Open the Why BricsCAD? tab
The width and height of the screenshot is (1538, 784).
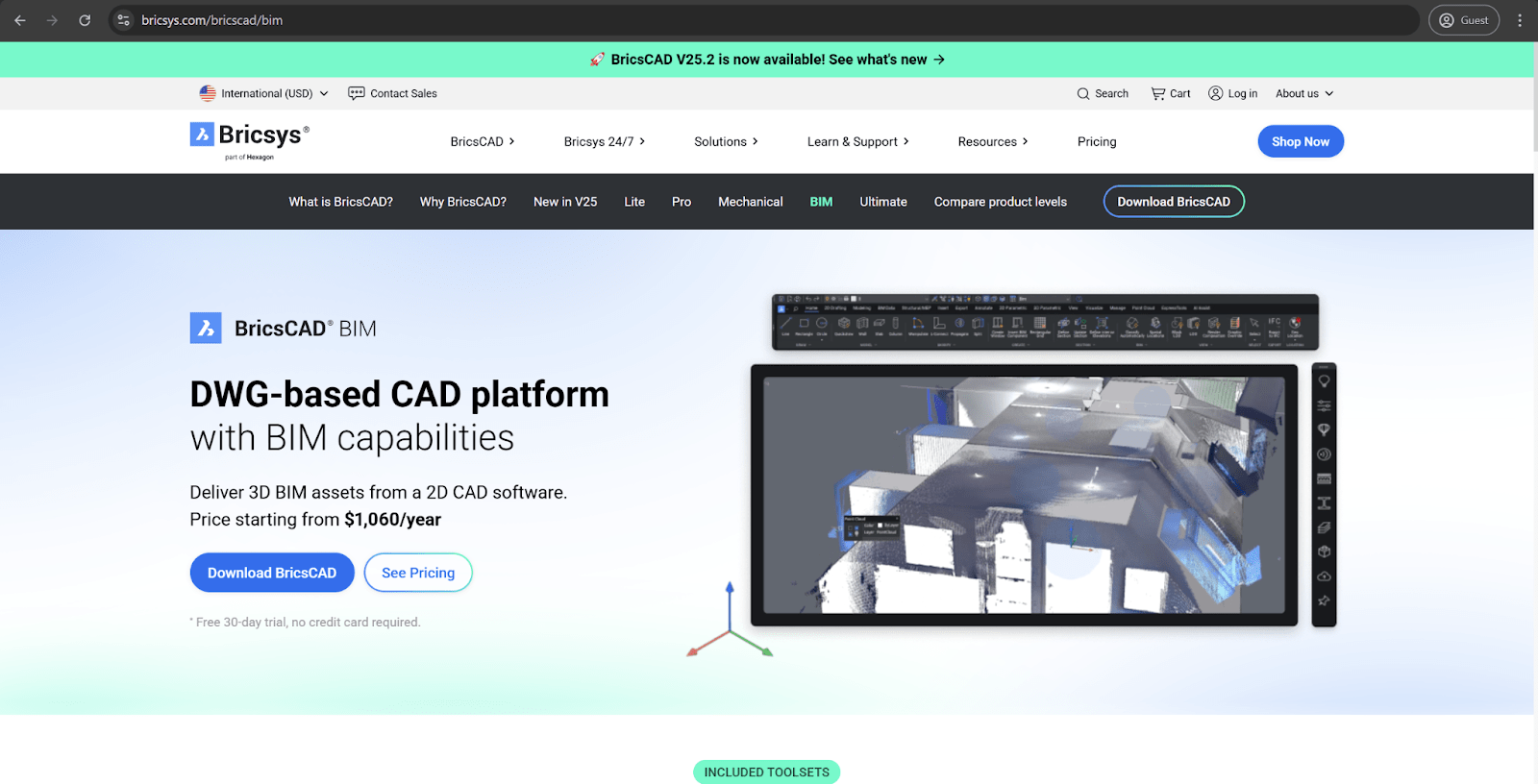click(463, 202)
